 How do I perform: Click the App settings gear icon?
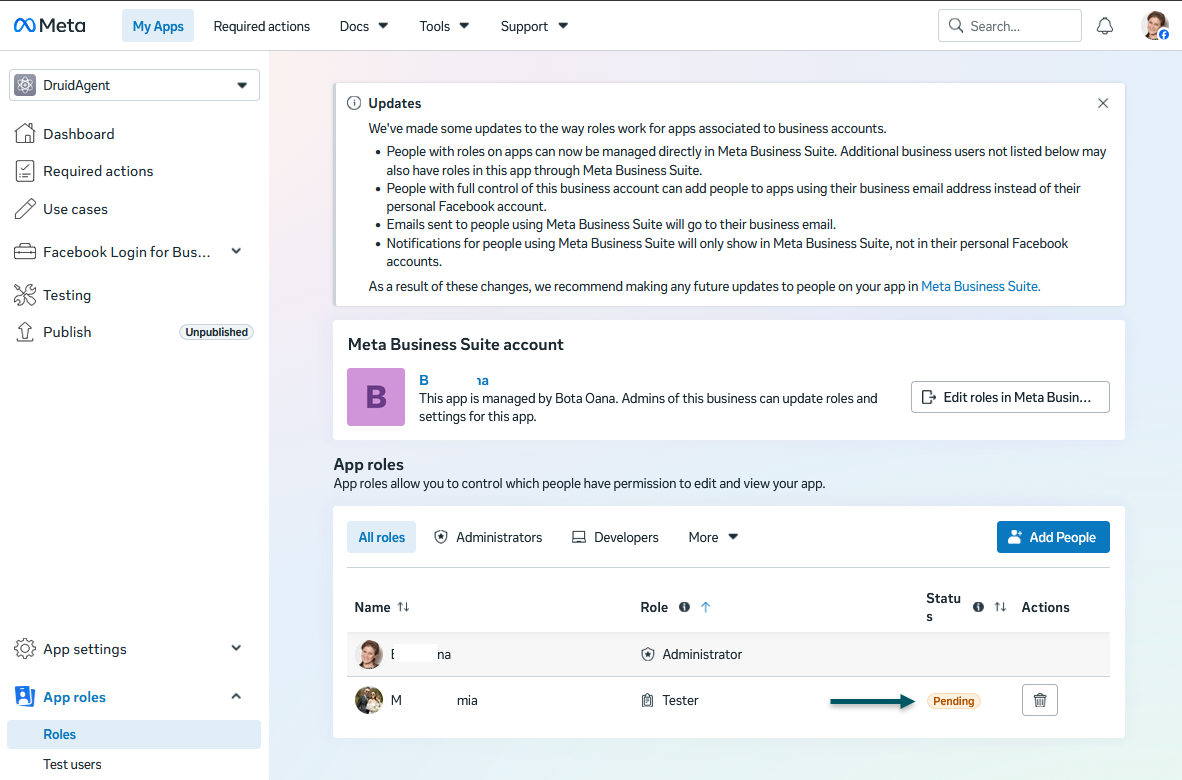tap(25, 649)
